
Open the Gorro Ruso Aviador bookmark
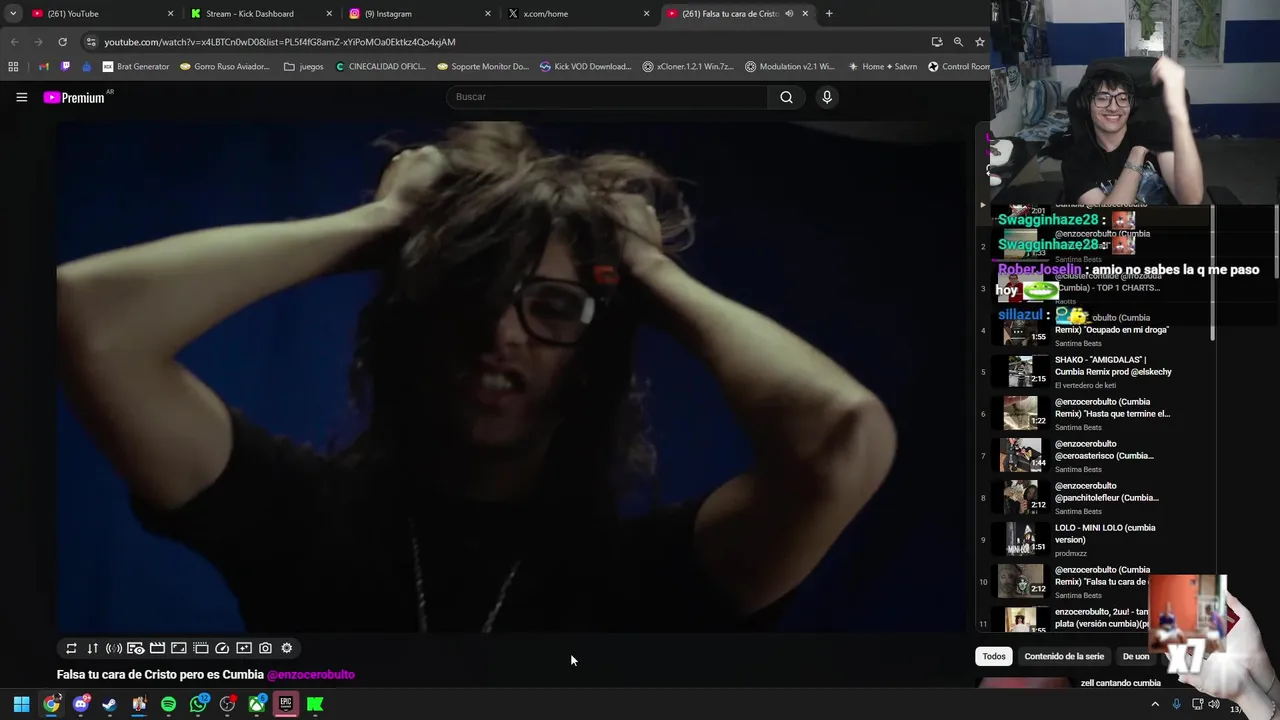pyautogui.click(x=225, y=67)
